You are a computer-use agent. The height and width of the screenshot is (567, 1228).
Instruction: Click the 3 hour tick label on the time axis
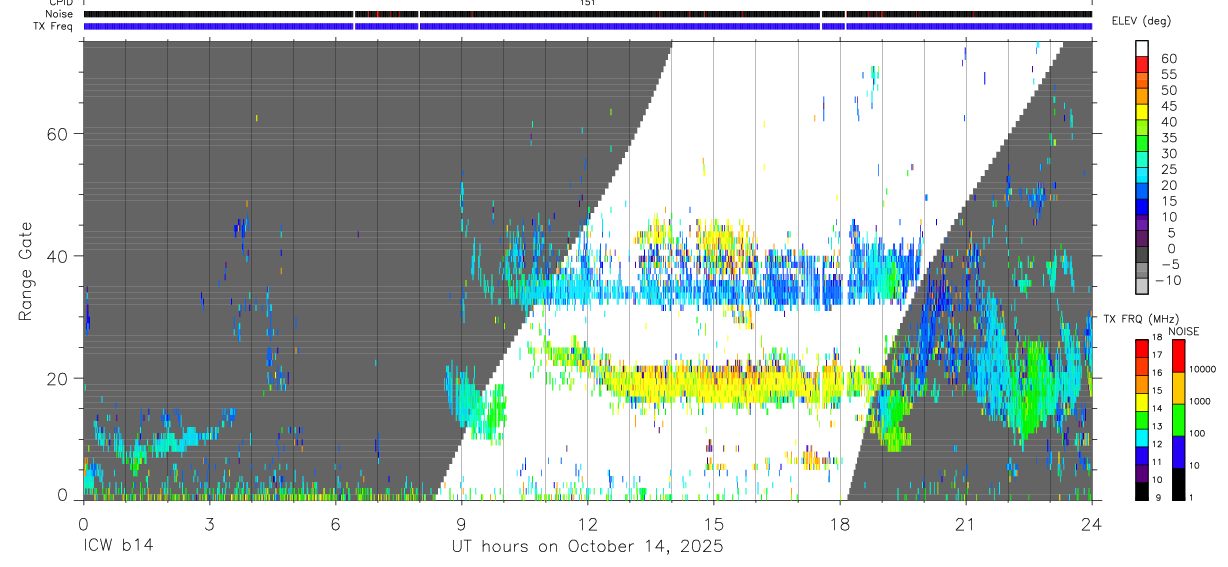(x=209, y=523)
